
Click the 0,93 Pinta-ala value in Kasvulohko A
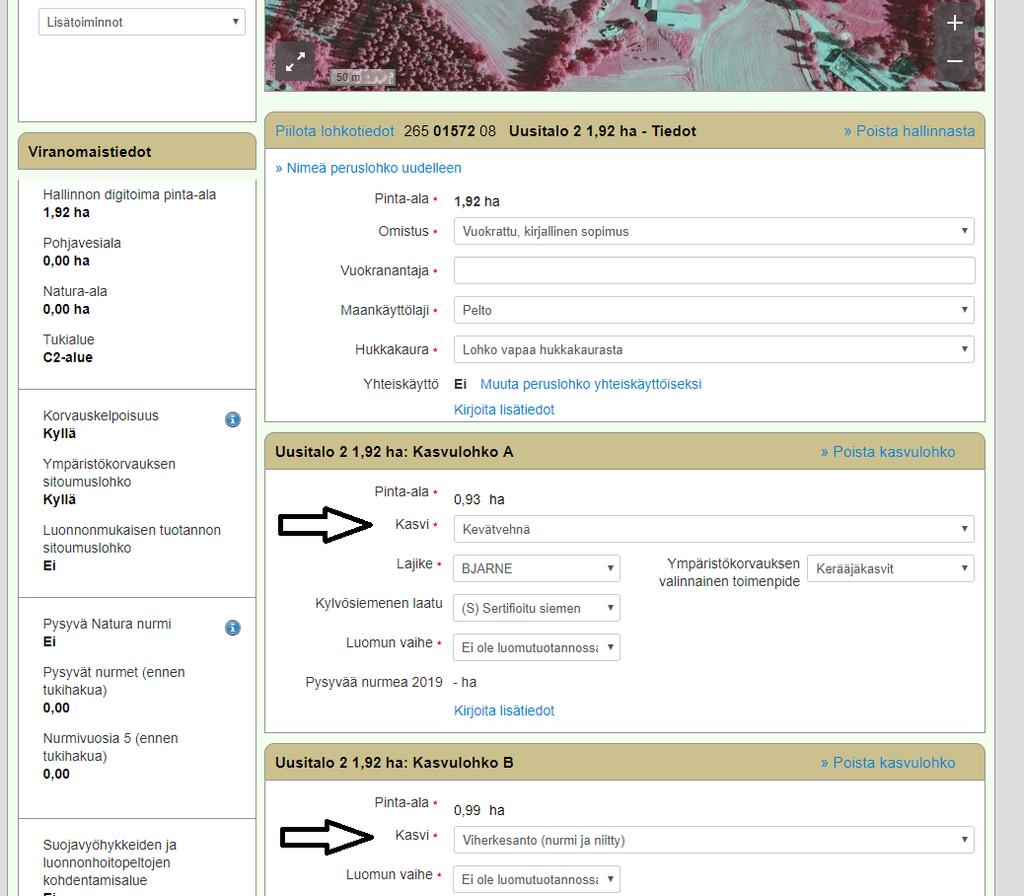pos(467,500)
